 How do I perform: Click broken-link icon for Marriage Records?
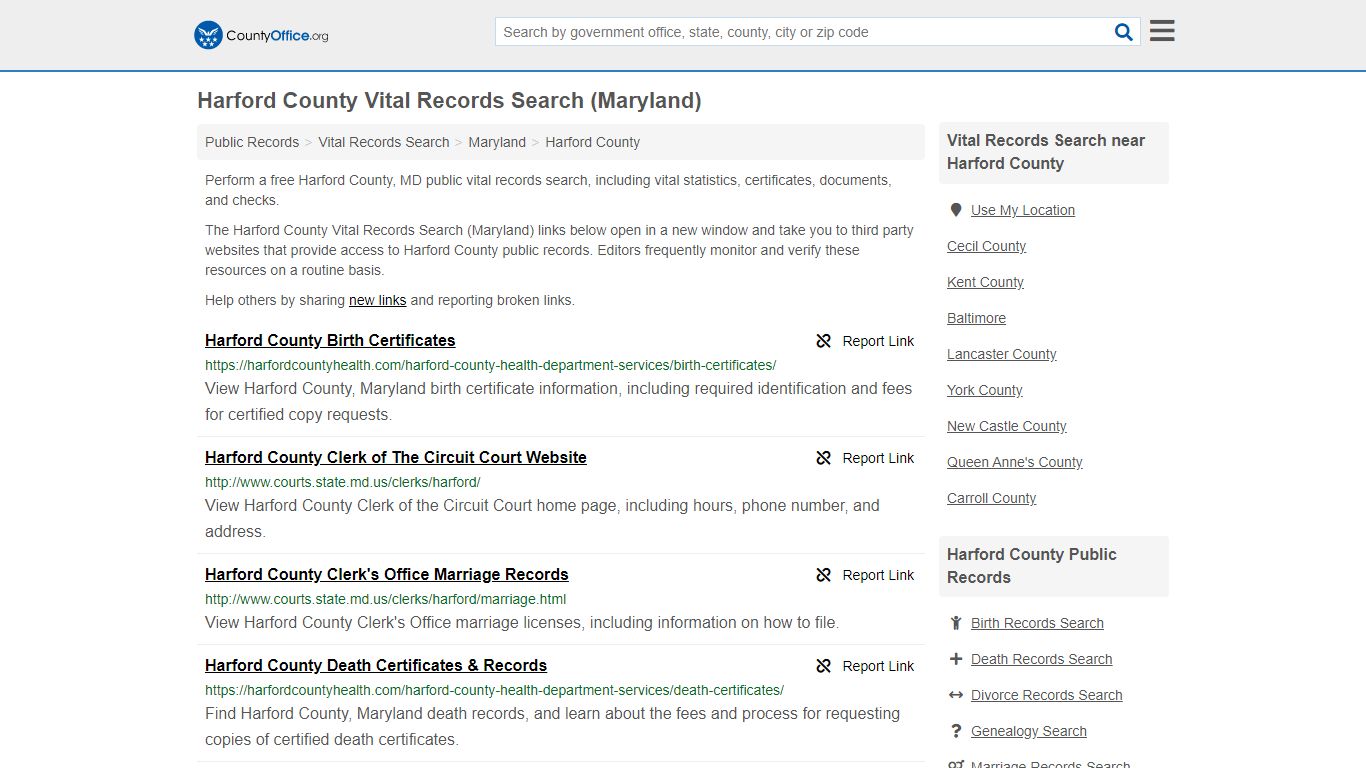[x=824, y=575]
